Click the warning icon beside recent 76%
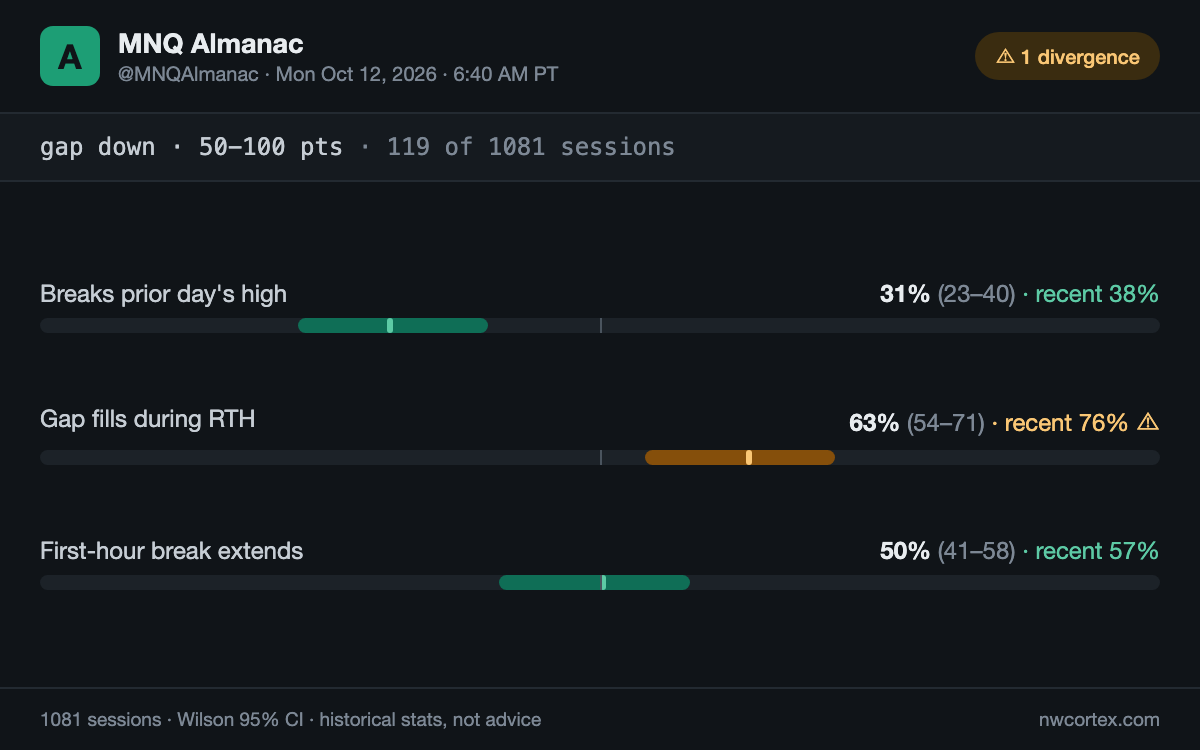Image resolution: width=1200 pixels, height=750 pixels. click(x=1148, y=422)
